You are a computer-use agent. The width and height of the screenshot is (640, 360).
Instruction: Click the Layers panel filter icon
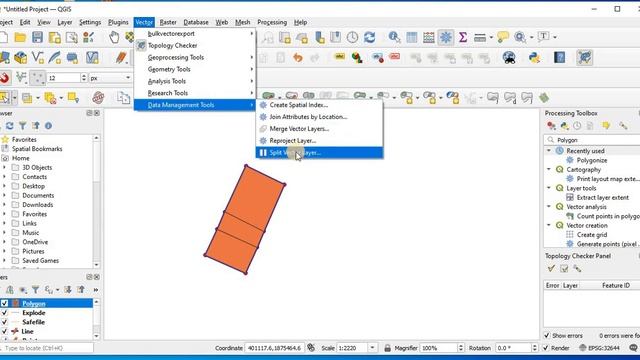[x=36, y=290]
